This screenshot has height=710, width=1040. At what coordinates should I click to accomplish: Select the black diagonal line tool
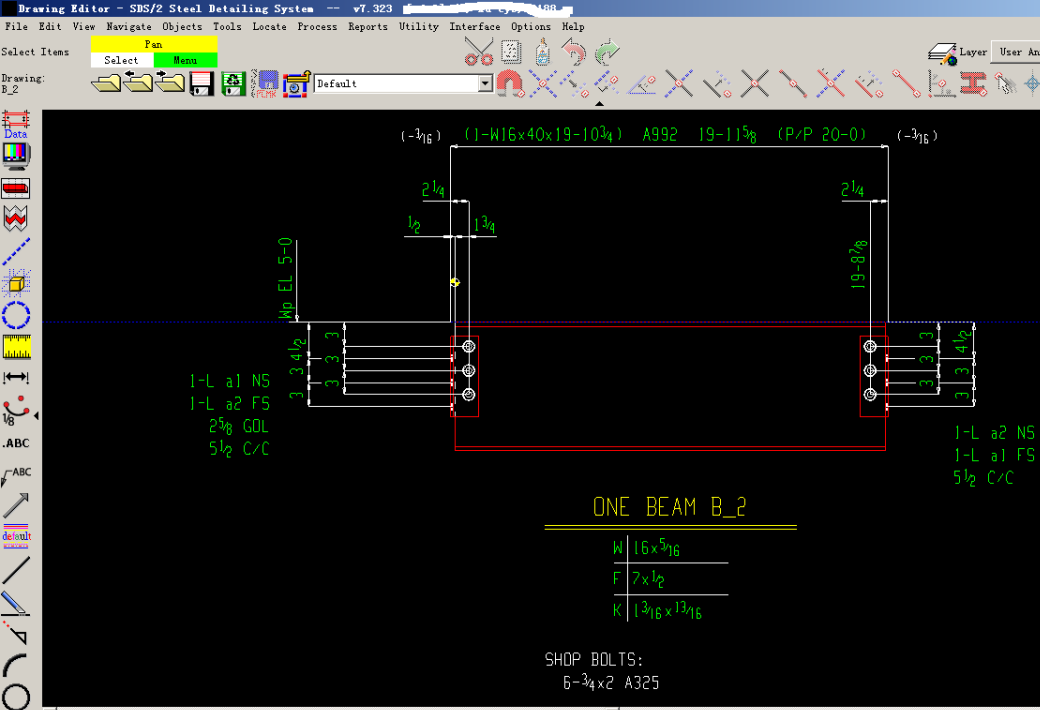pyautogui.click(x=16, y=569)
